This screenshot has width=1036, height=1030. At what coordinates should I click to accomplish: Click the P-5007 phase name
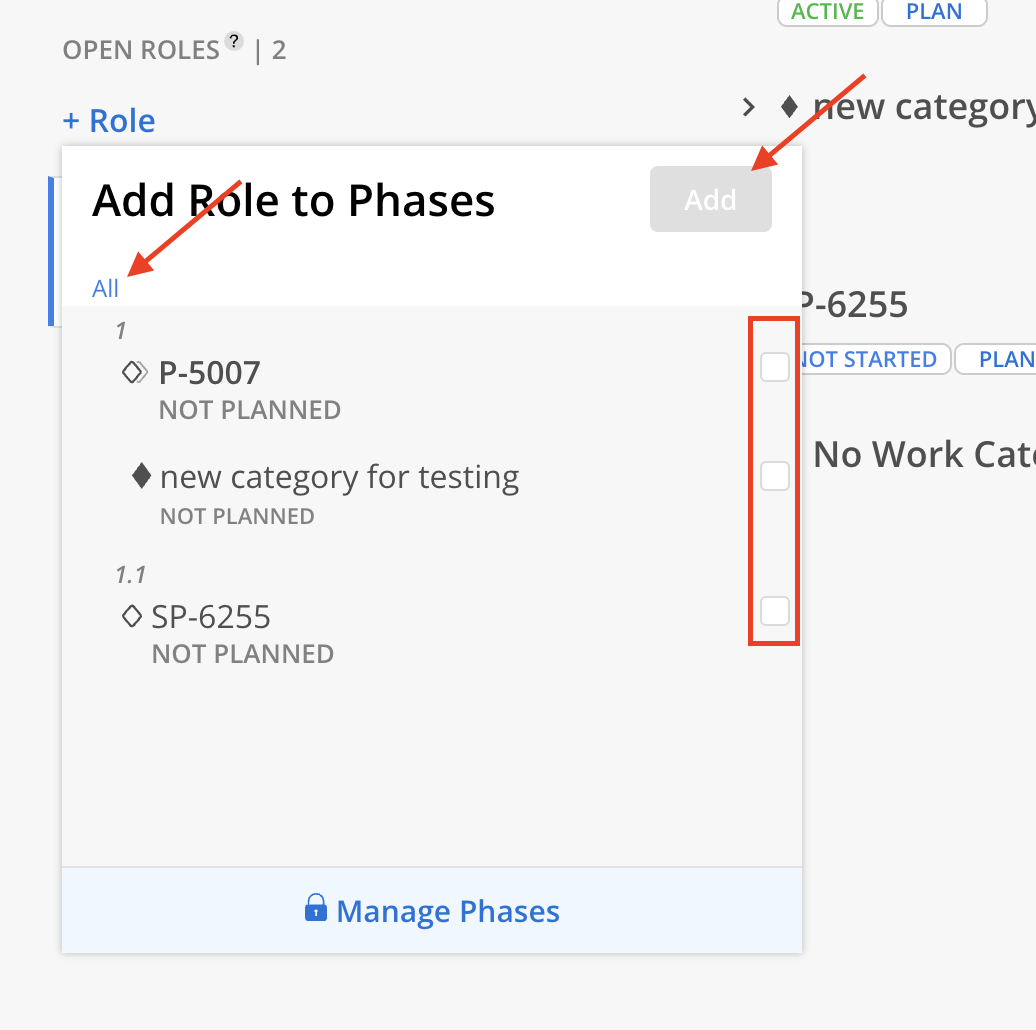coord(209,373)
